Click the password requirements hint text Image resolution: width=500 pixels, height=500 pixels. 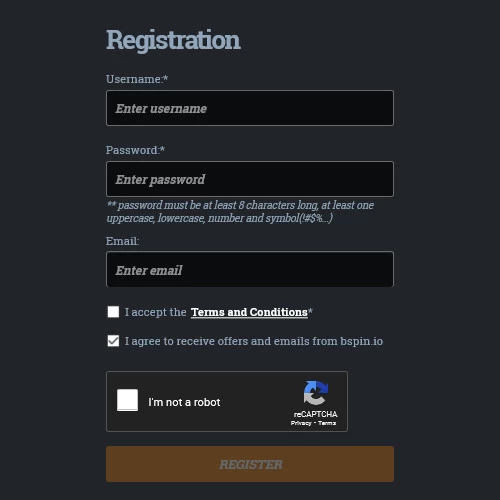[240, 212]
